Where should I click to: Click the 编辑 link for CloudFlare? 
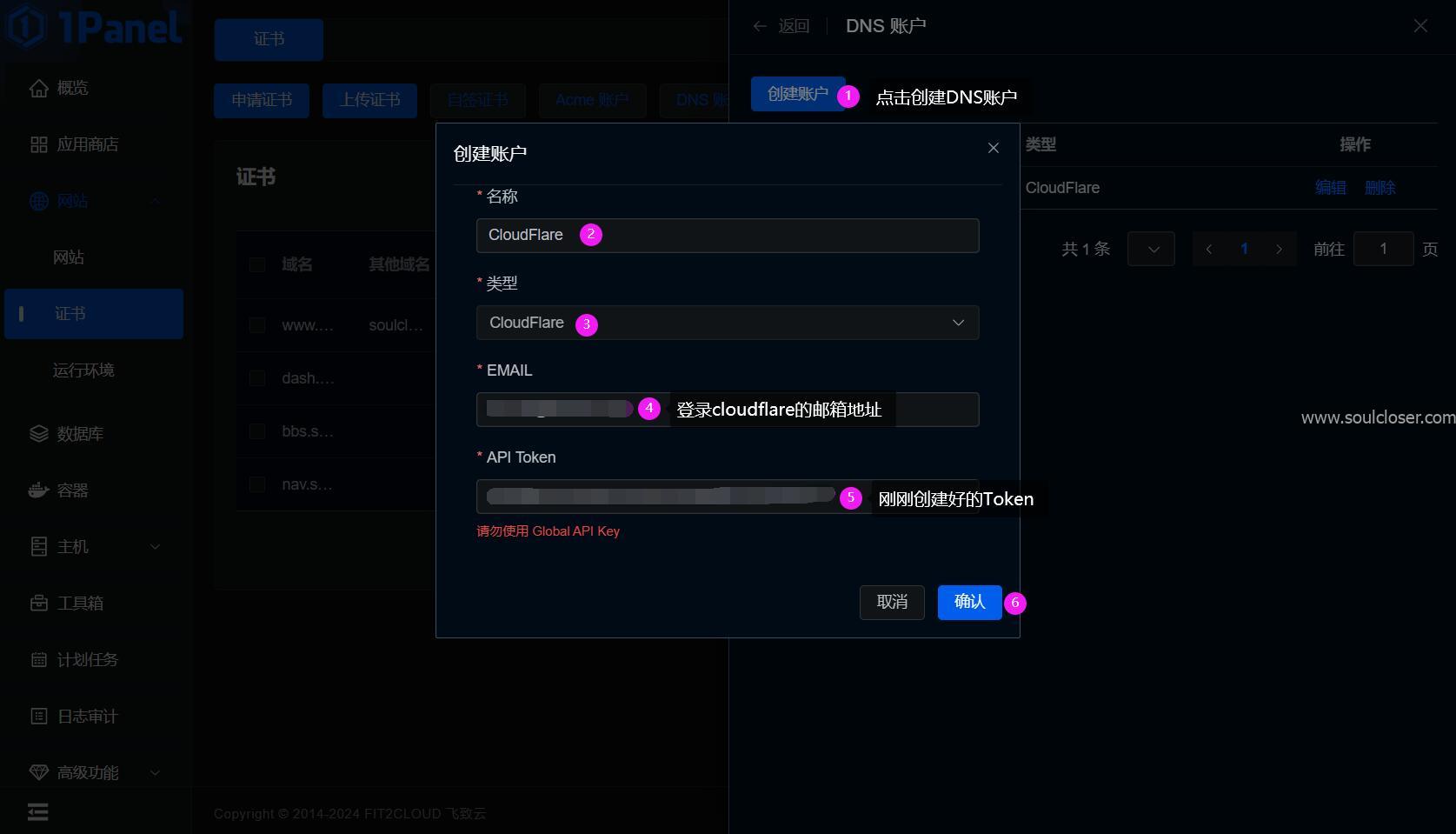pyautogui.click(x=1330, y=188)
